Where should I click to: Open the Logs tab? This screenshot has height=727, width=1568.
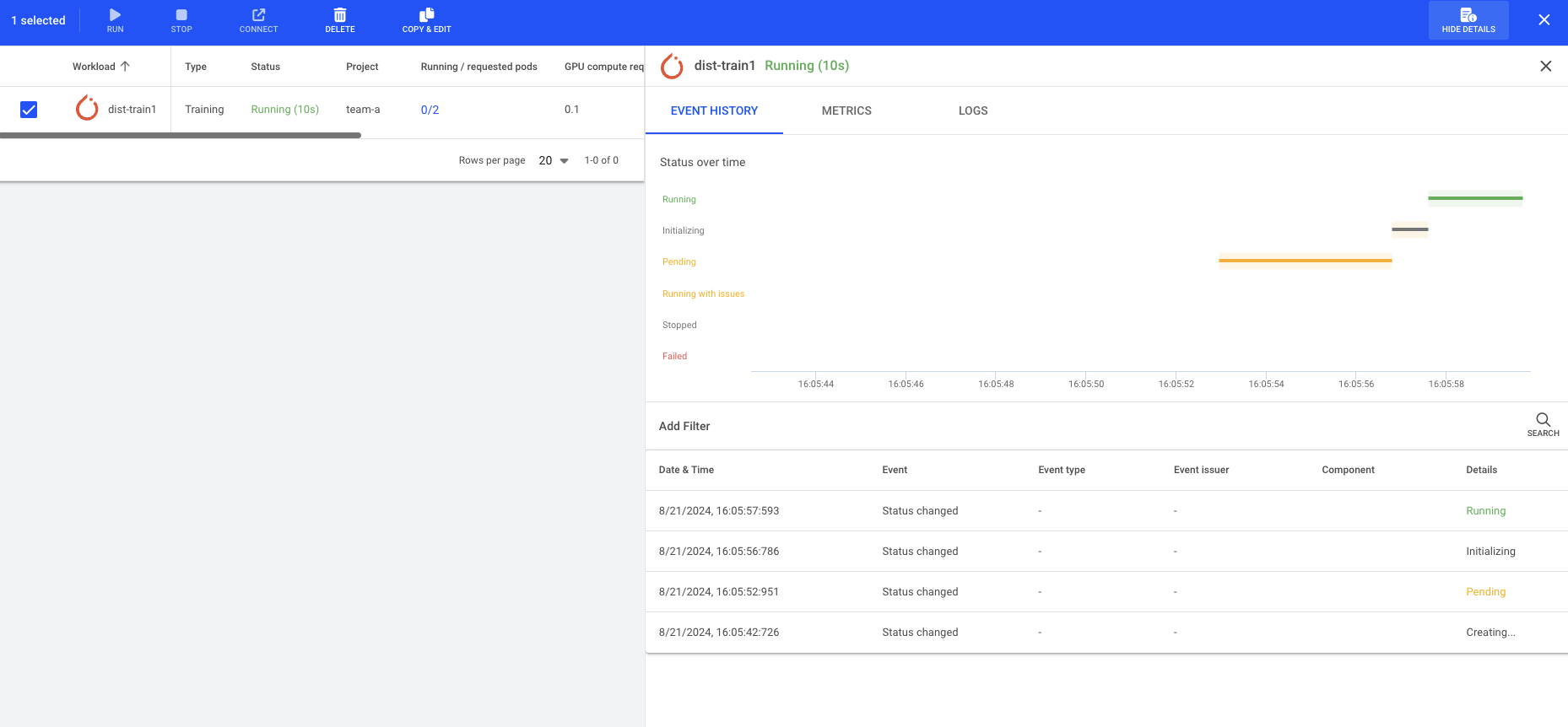coord(973,110)
